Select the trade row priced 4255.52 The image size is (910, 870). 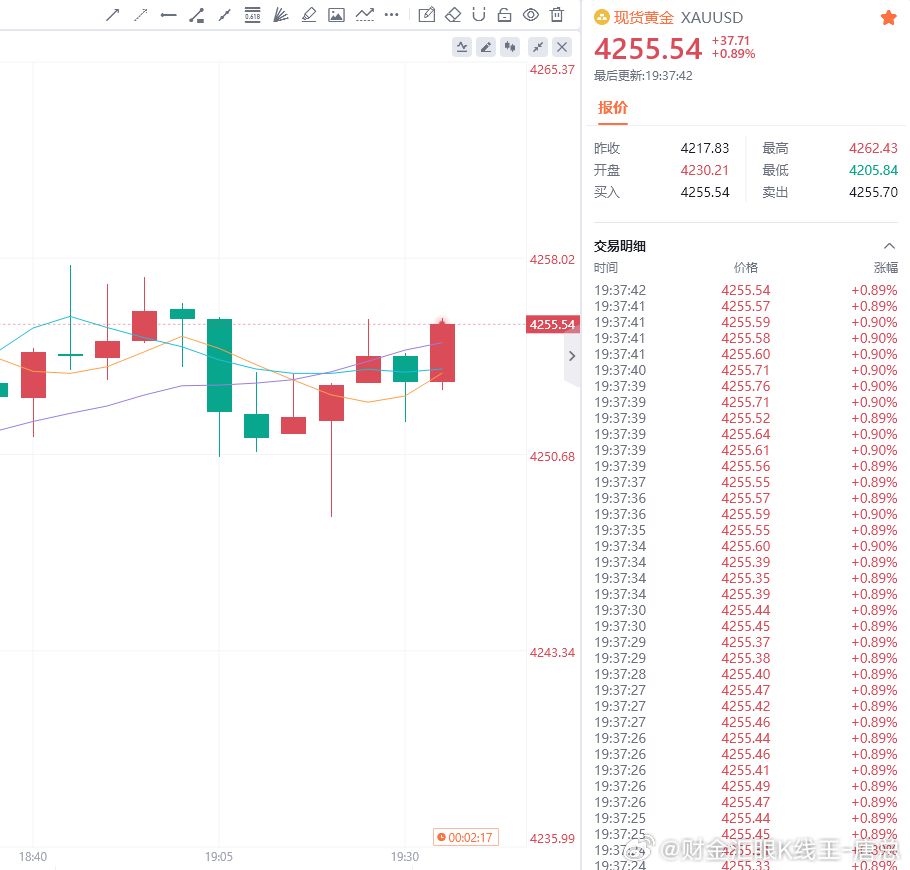pyautogui.click(x=746, y=418)
